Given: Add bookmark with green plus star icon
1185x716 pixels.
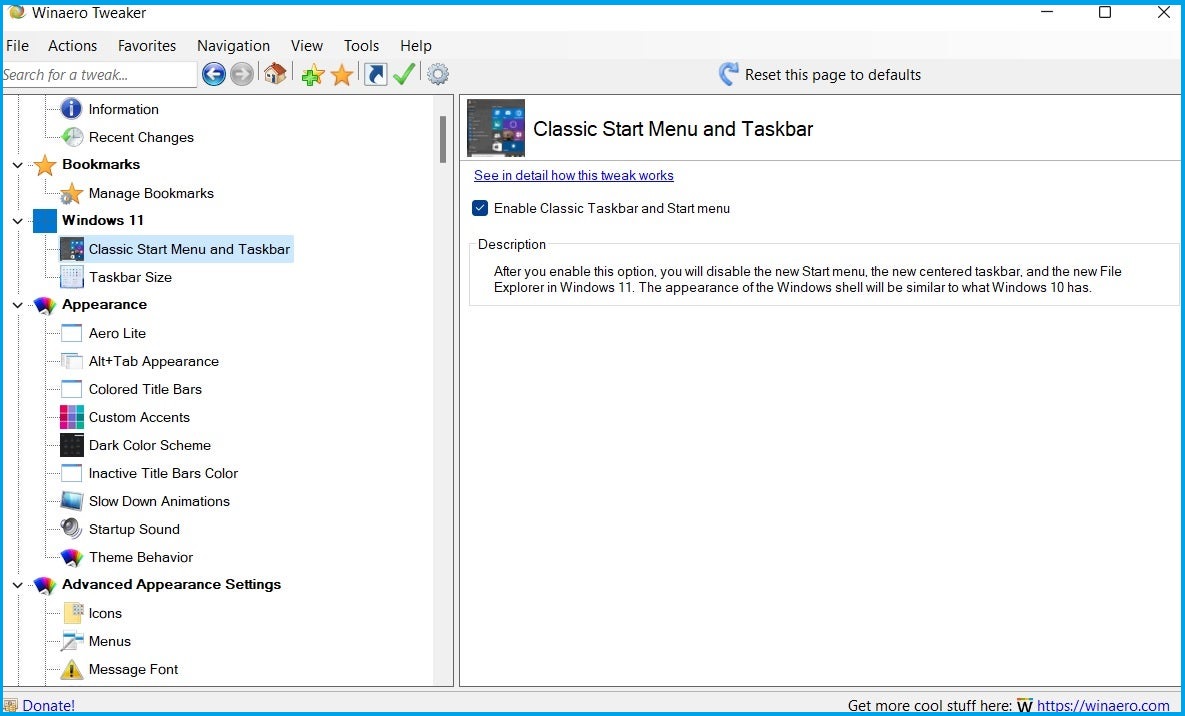Looking at the screenshot, I should pyautogui.click(x=313, y=74).
